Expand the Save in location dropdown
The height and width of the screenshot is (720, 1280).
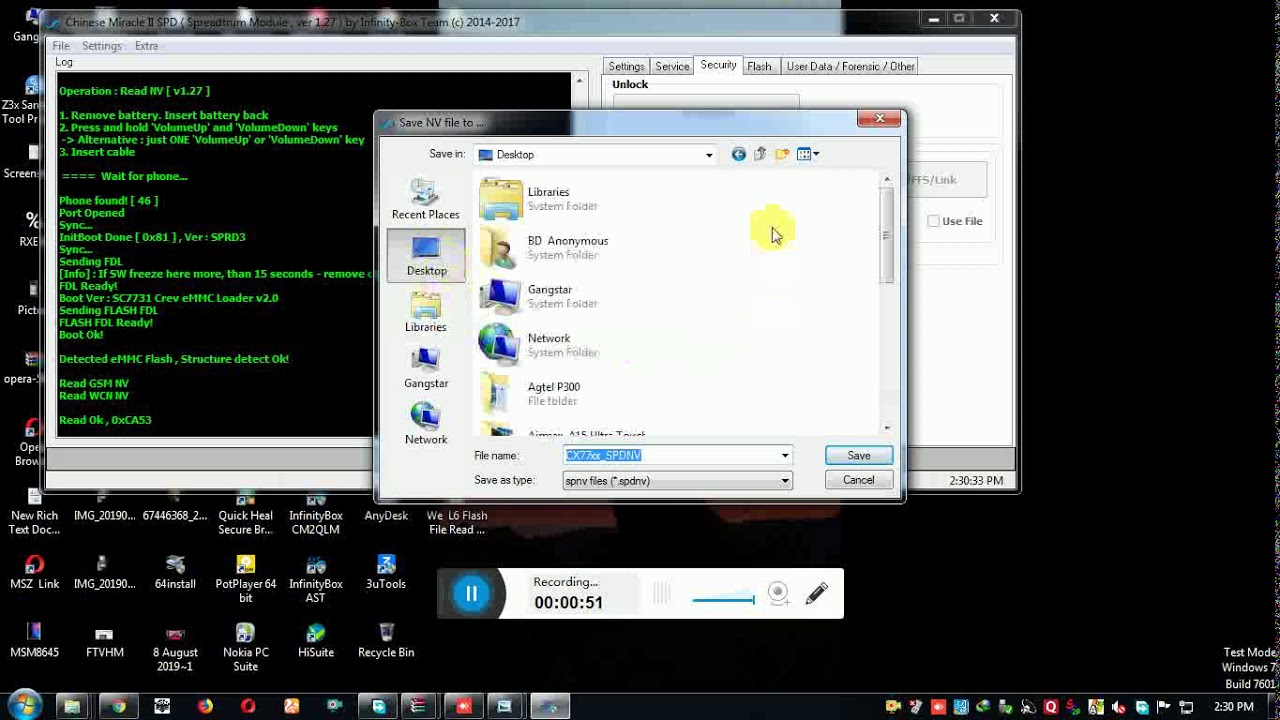[709, 155]
